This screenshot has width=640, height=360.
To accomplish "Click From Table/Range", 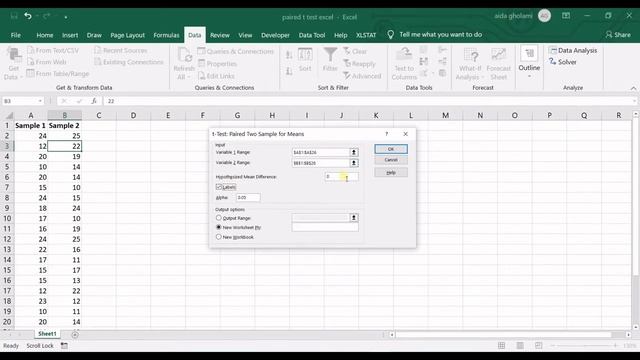I will pyautogui.click(x=58, y=73).
